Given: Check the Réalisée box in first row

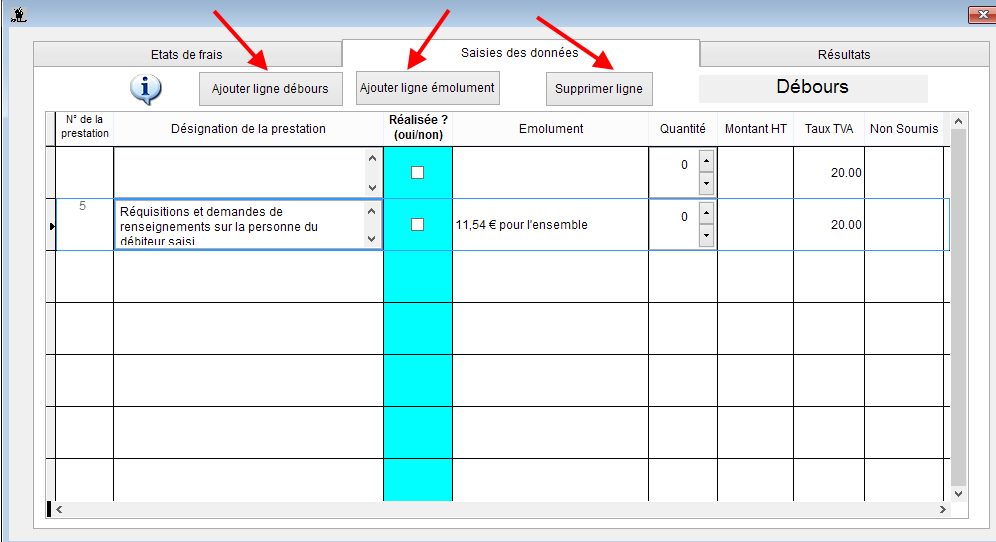Looking at the screenshot, I should [417, 173].
